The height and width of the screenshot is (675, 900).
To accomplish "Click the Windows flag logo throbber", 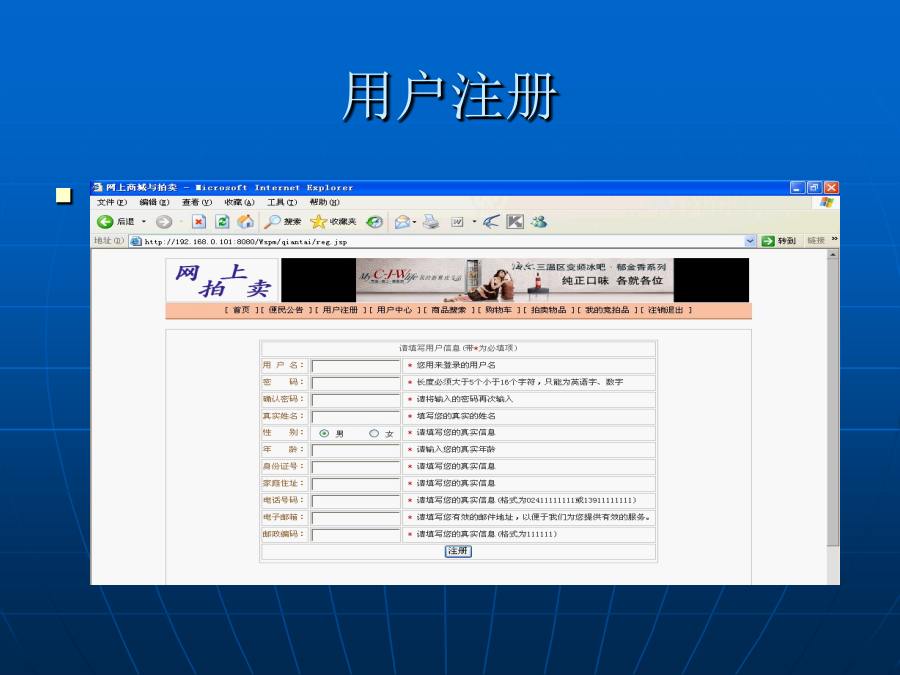I will click(x=827, y=202).
